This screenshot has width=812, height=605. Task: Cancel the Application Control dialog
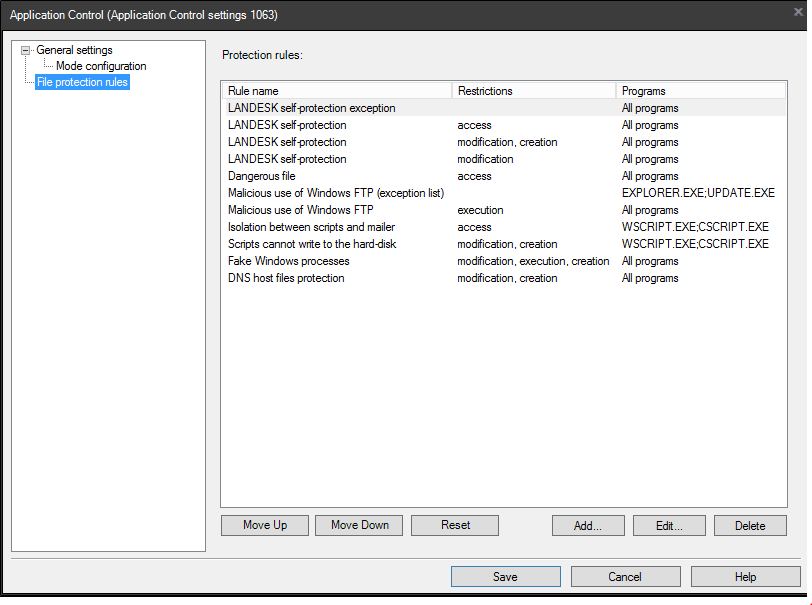[625, 576]
